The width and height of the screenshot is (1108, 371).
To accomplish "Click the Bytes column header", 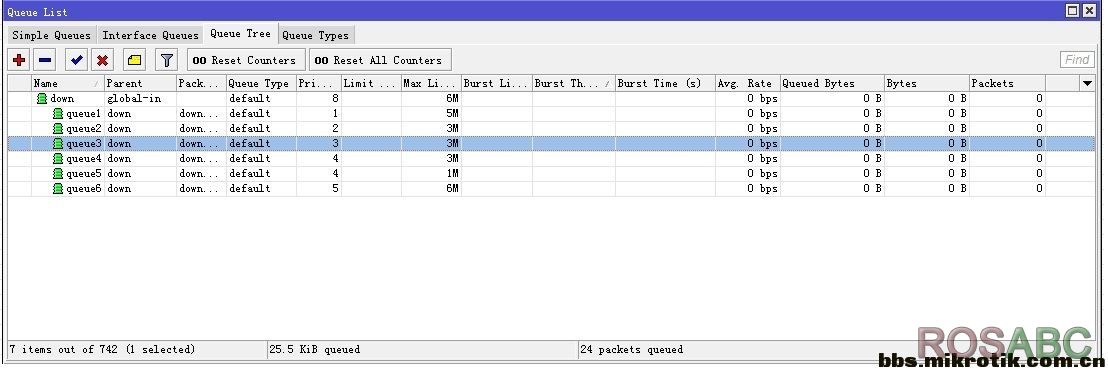I will pyautogui.click(x=926, y=83).
